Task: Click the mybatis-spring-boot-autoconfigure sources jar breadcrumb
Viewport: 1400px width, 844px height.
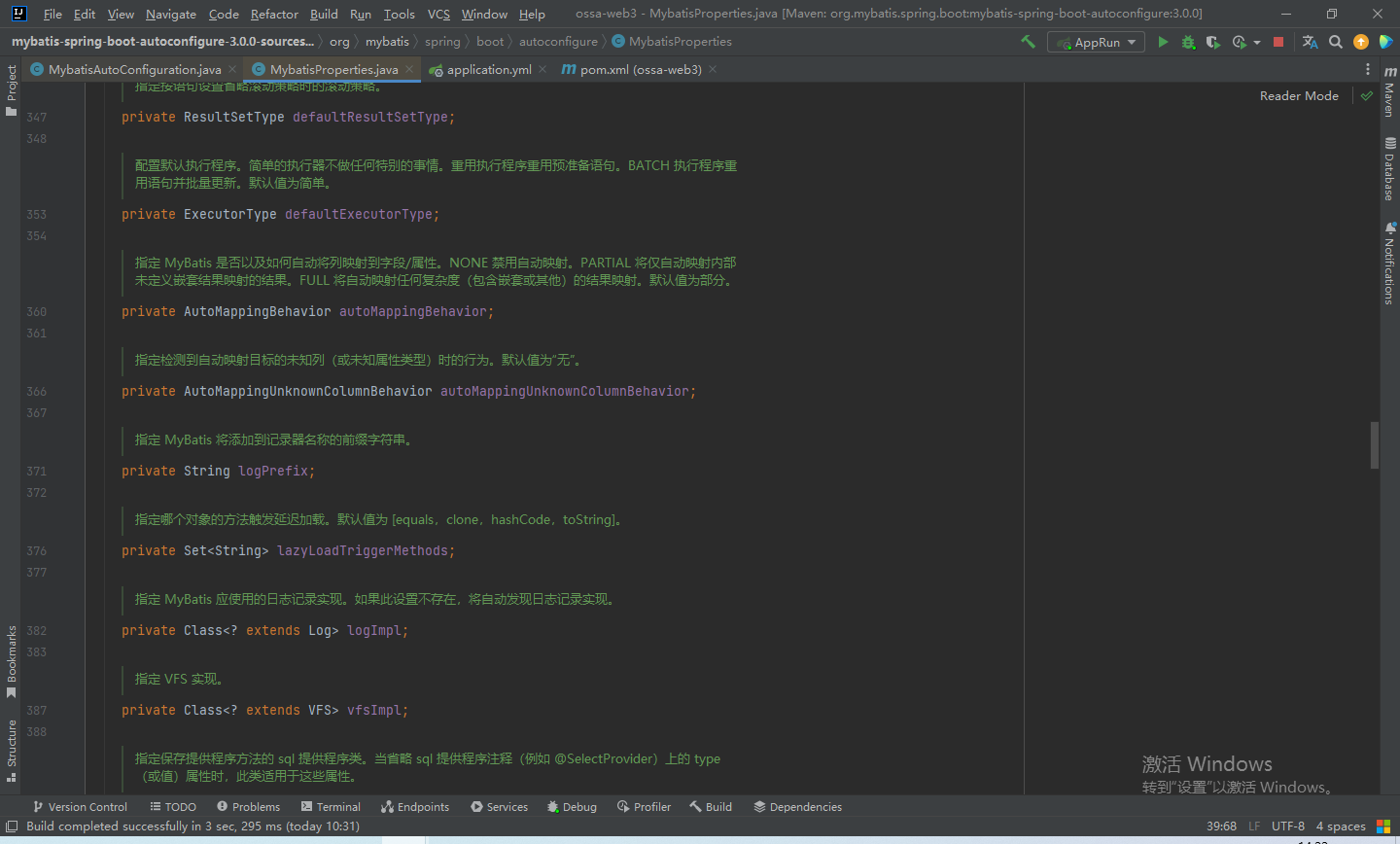Action: tap(162, 42)
